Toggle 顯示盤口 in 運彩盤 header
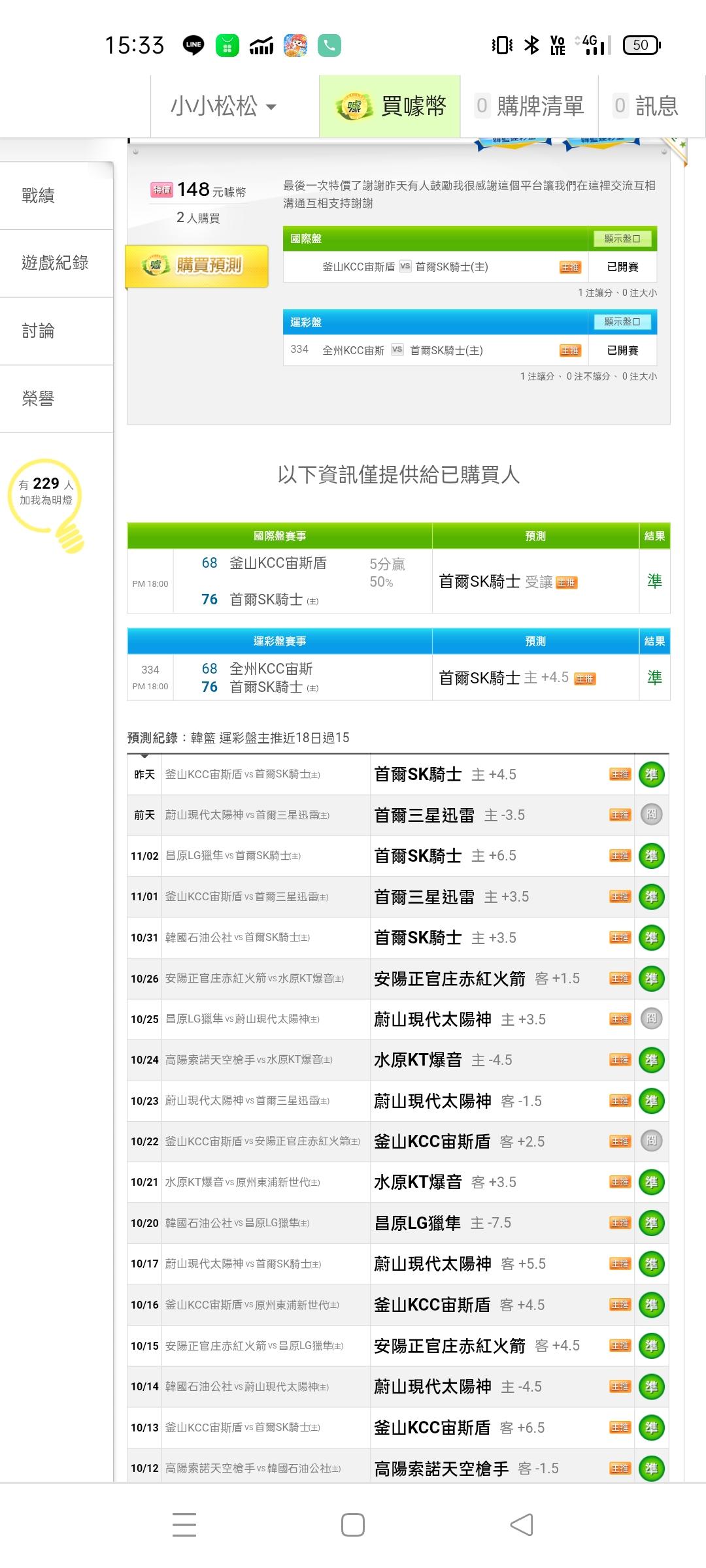The image size is (706, 1568). pos(622,321)
